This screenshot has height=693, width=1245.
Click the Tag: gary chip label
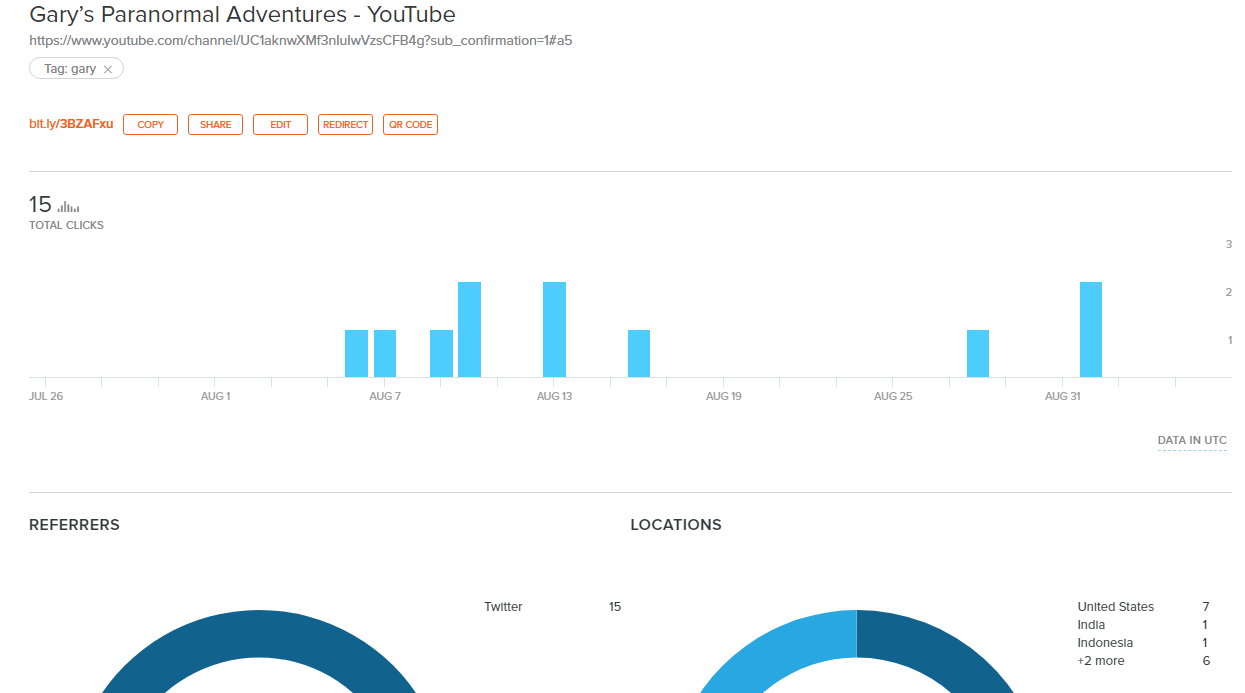tap(70, 69)
